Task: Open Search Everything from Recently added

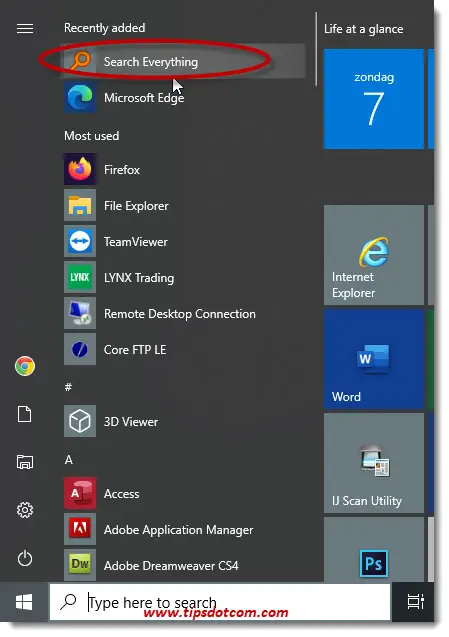Action: point(183,61)
